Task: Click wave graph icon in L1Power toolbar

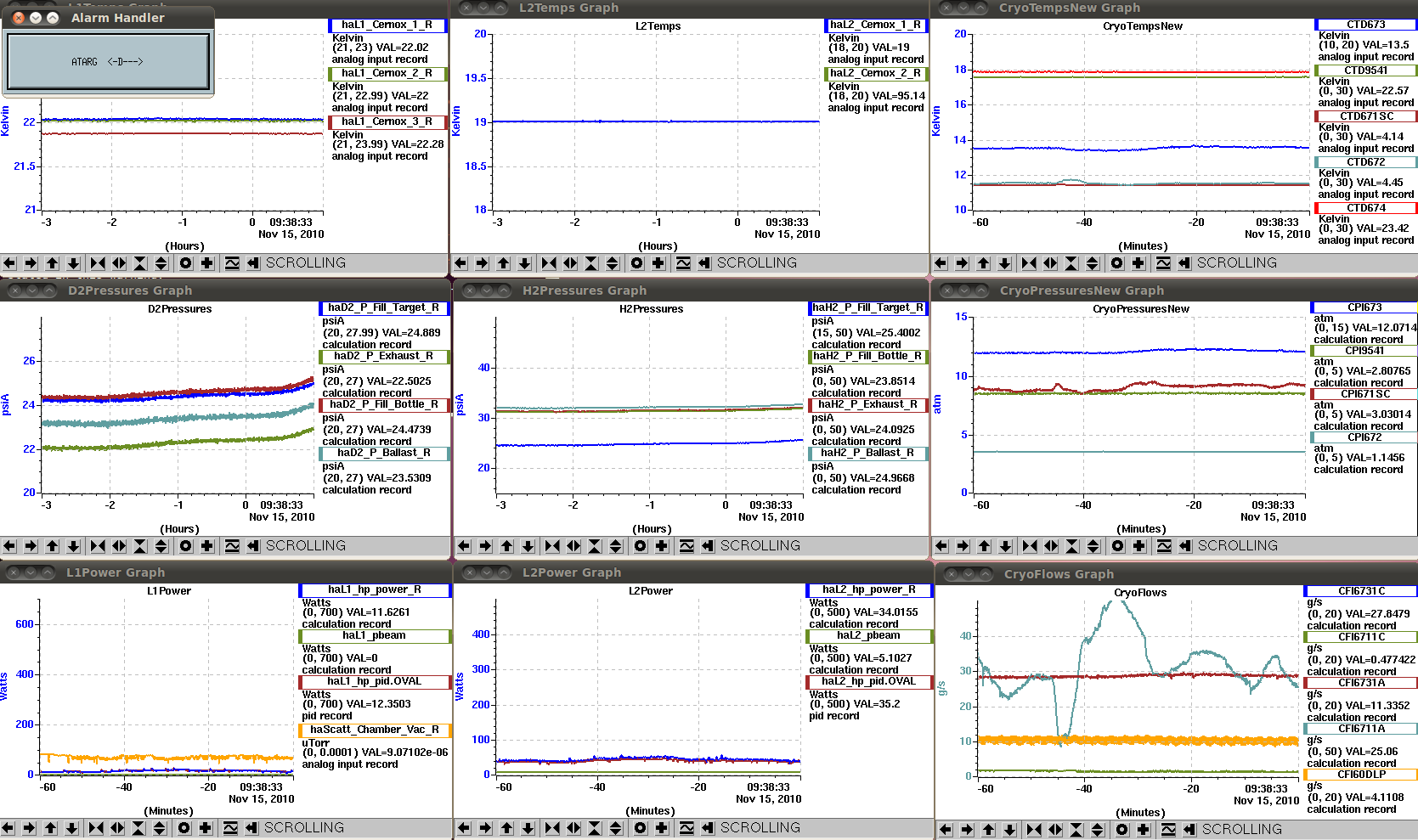Action: coord(229,828)
